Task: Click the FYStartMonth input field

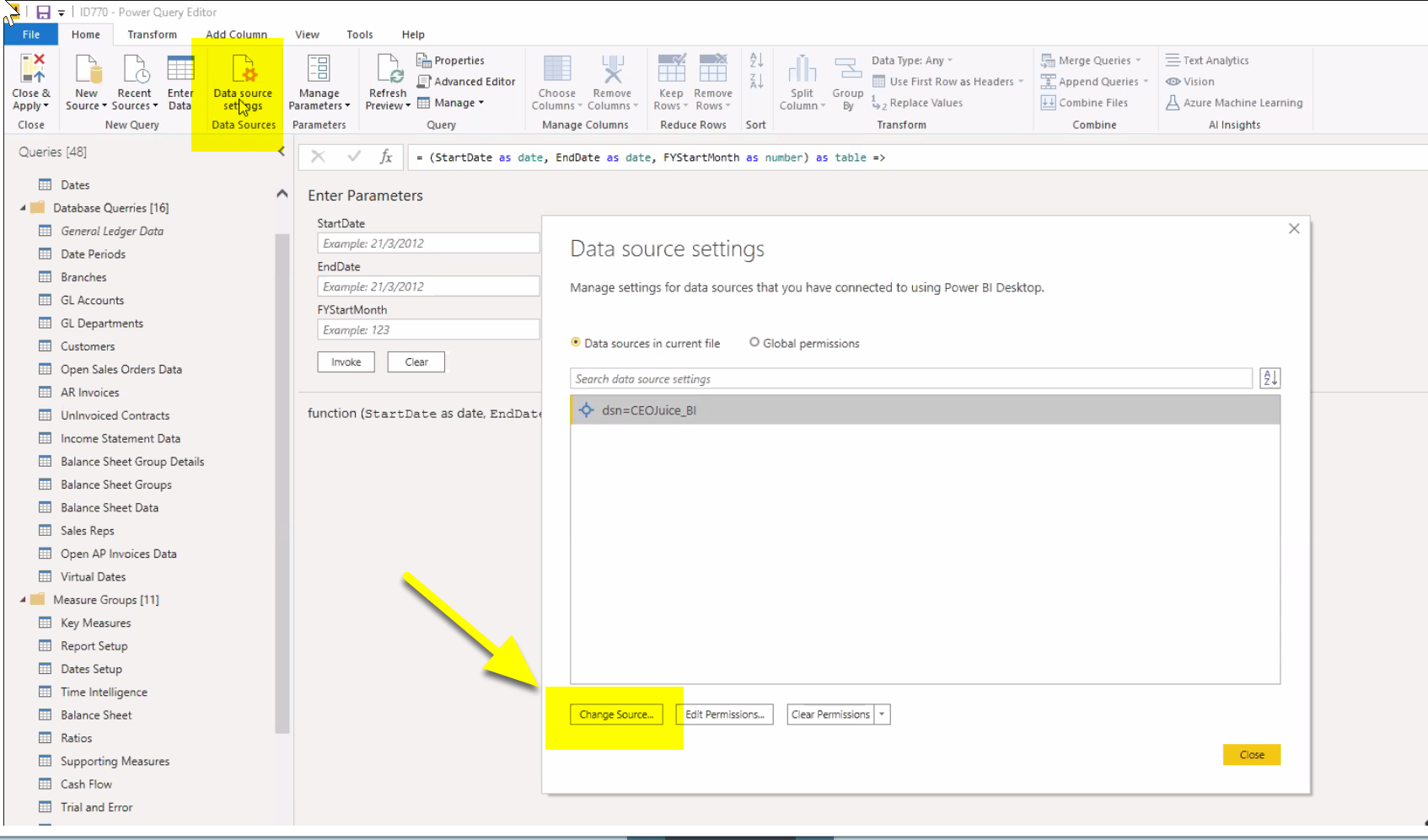Action: 428,330
